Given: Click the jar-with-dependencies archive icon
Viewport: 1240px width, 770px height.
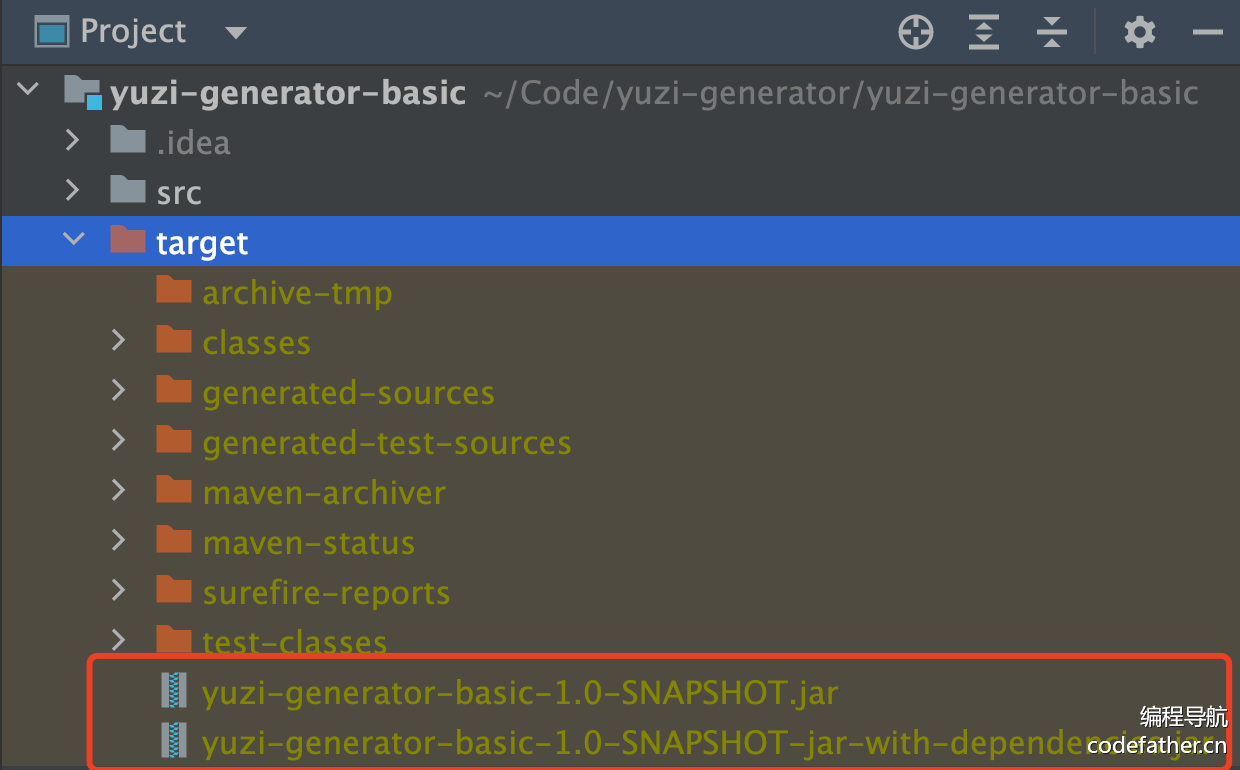Looking at the screenshot, I should (x=175, y=741).
